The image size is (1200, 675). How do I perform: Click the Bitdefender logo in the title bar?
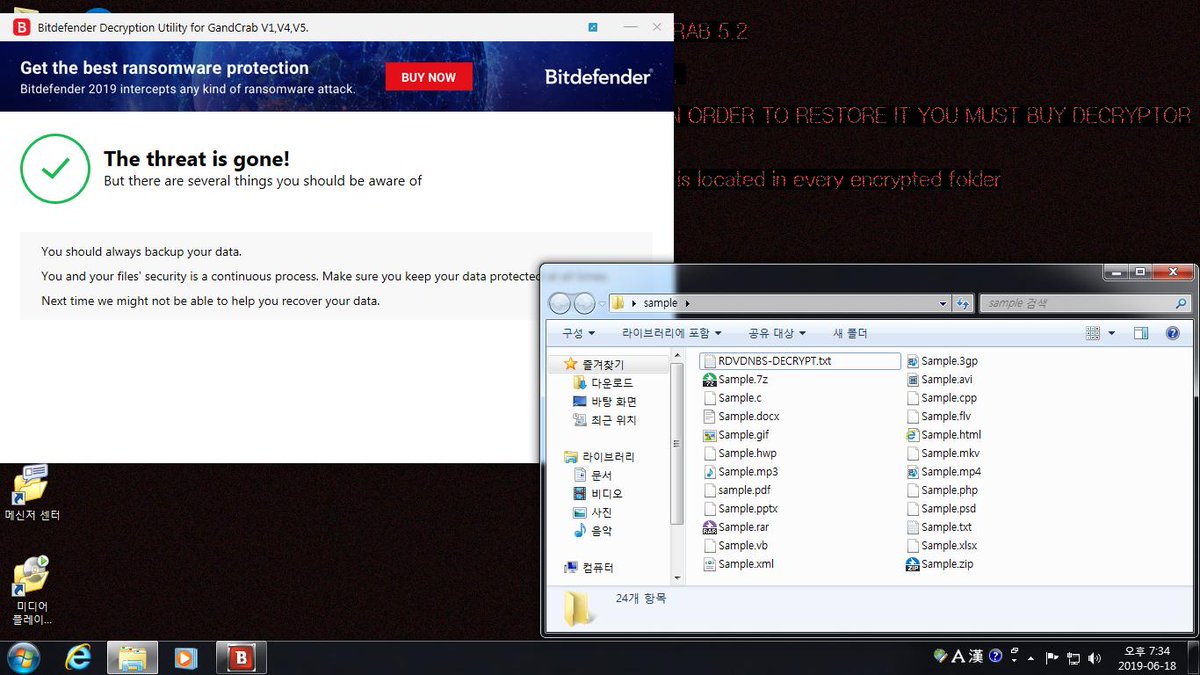click(x=21, y=28)
